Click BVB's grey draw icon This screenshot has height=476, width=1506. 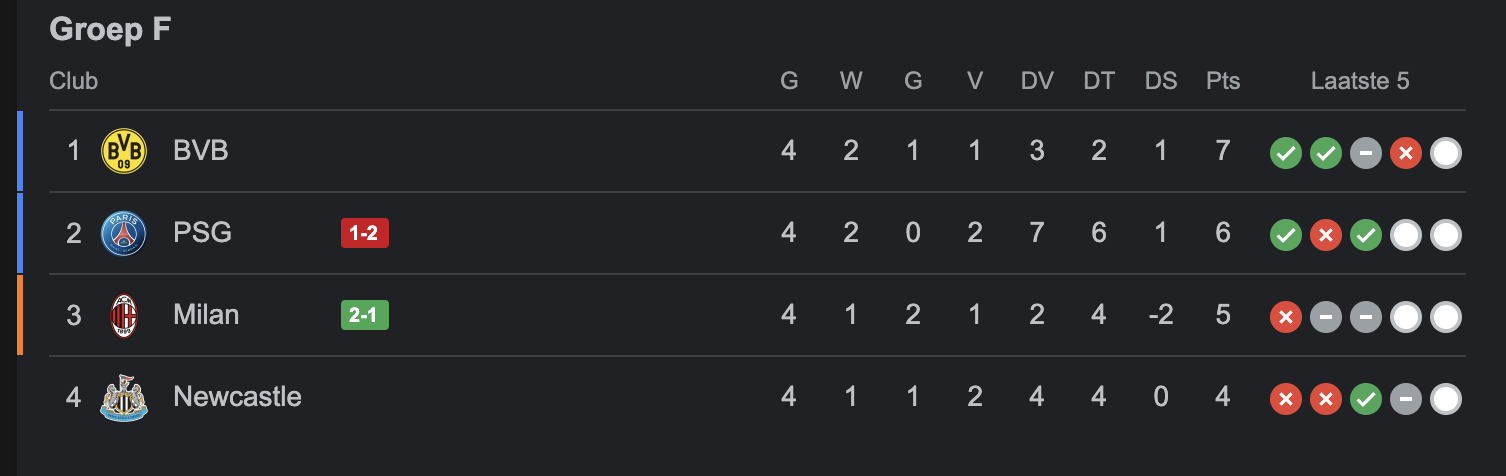tap(1366, 154)
